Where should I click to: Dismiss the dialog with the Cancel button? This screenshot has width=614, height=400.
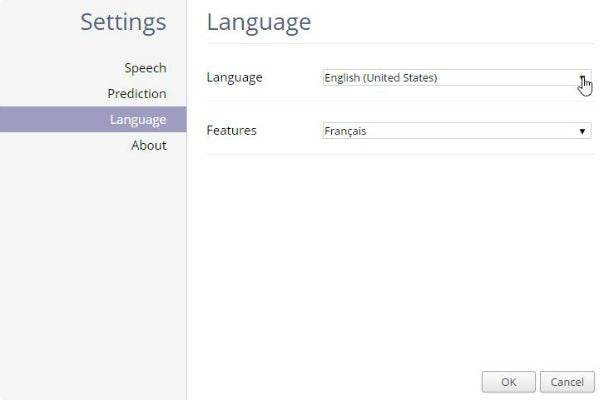(x=567, y=382)
